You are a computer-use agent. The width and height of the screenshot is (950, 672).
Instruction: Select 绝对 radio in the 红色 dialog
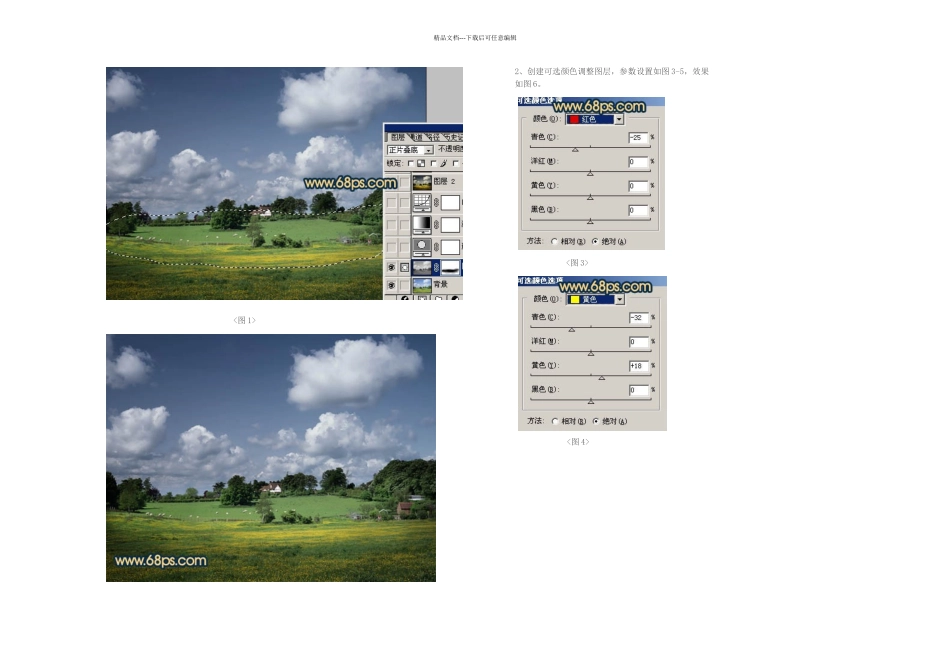pyautogui.click(x=595, y=242)
